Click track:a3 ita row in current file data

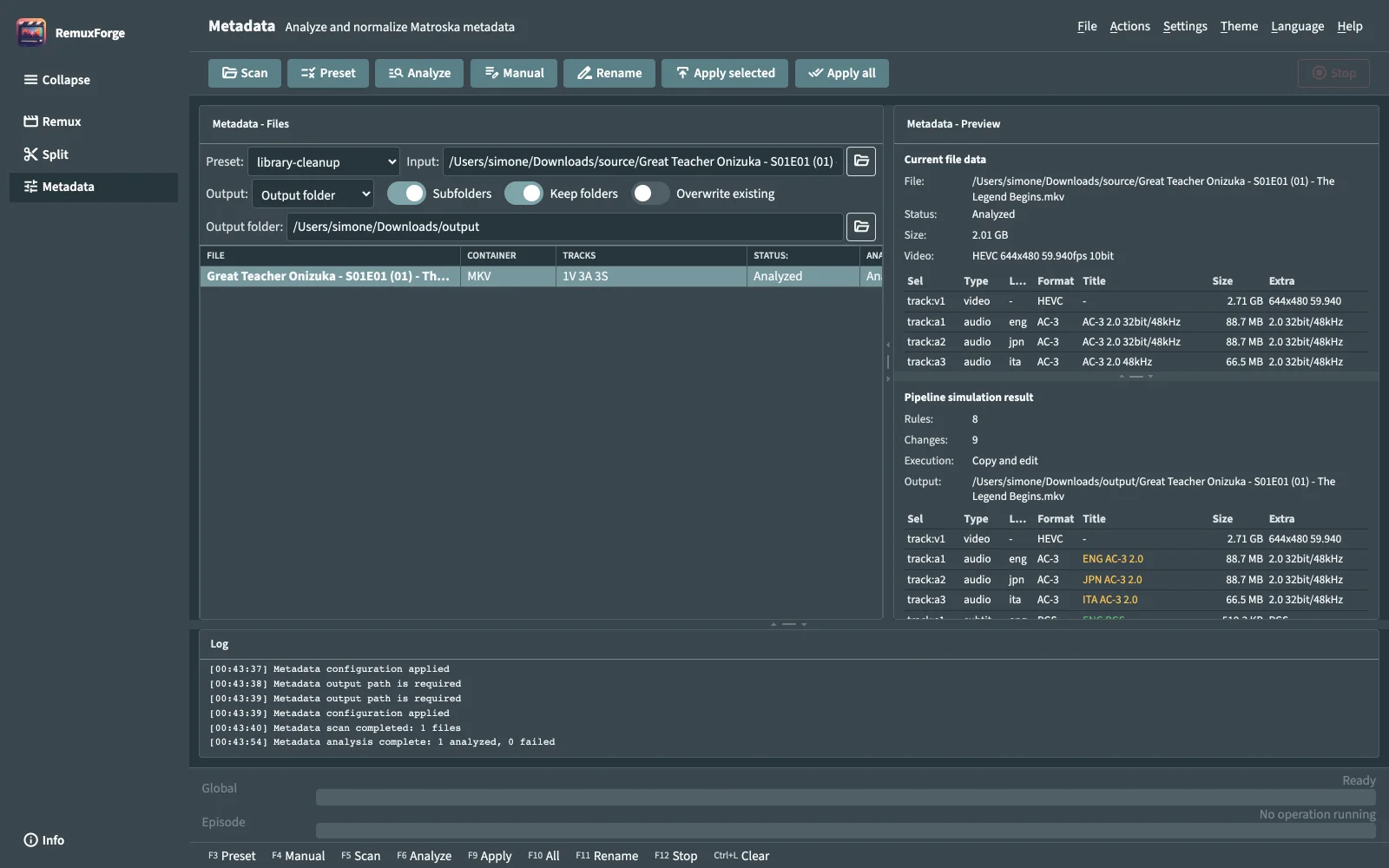(x=1136, y=362)
